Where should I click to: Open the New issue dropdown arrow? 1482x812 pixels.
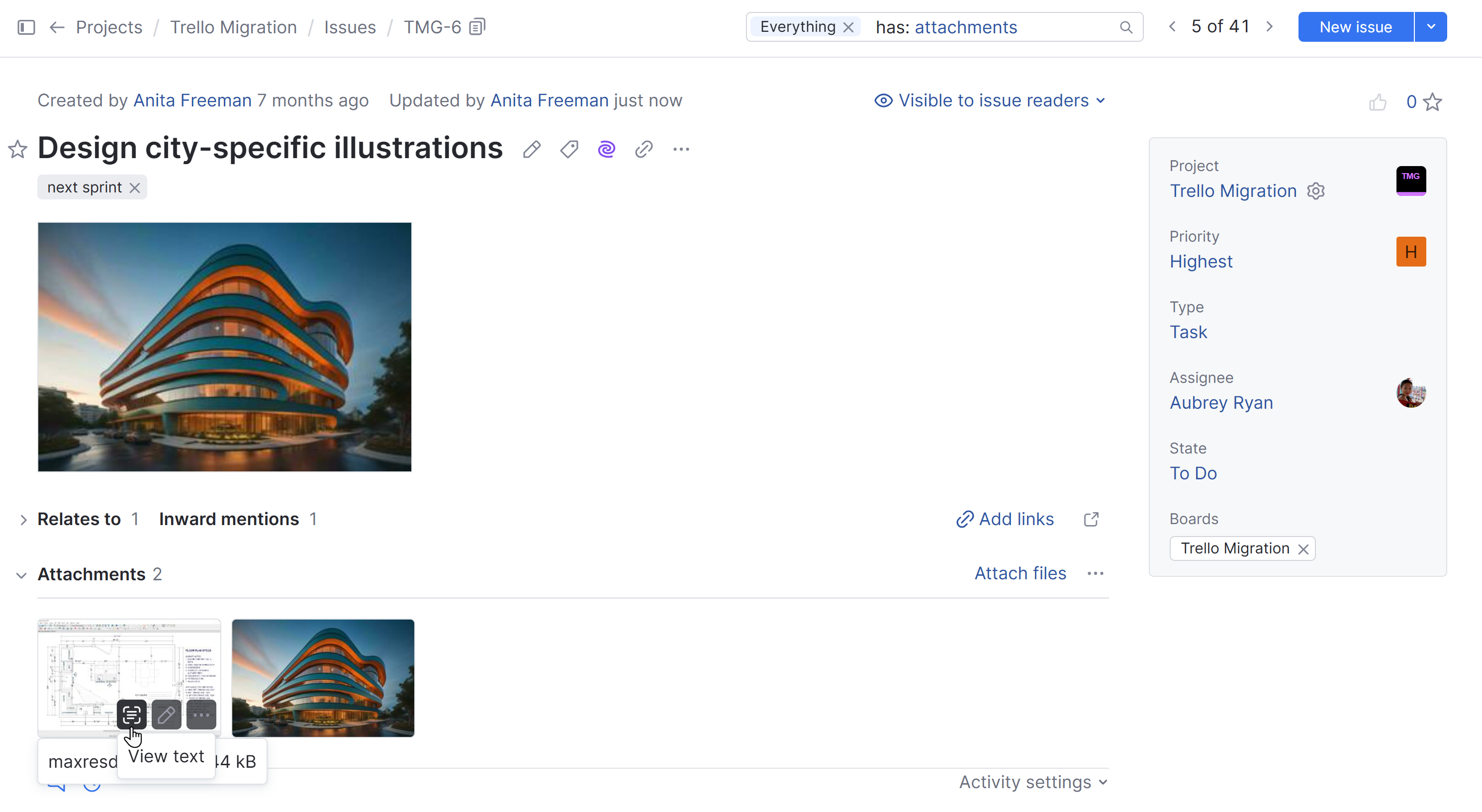tap(1431, 27)
